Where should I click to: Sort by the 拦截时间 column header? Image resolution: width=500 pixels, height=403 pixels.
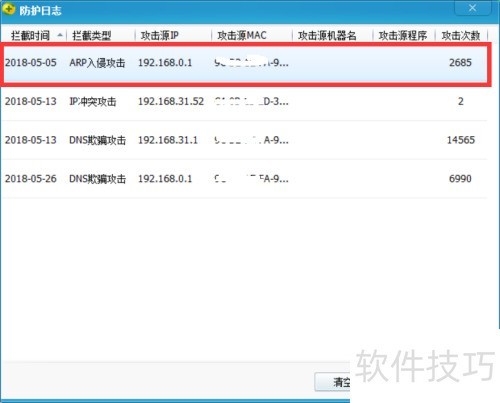(30, 35)
